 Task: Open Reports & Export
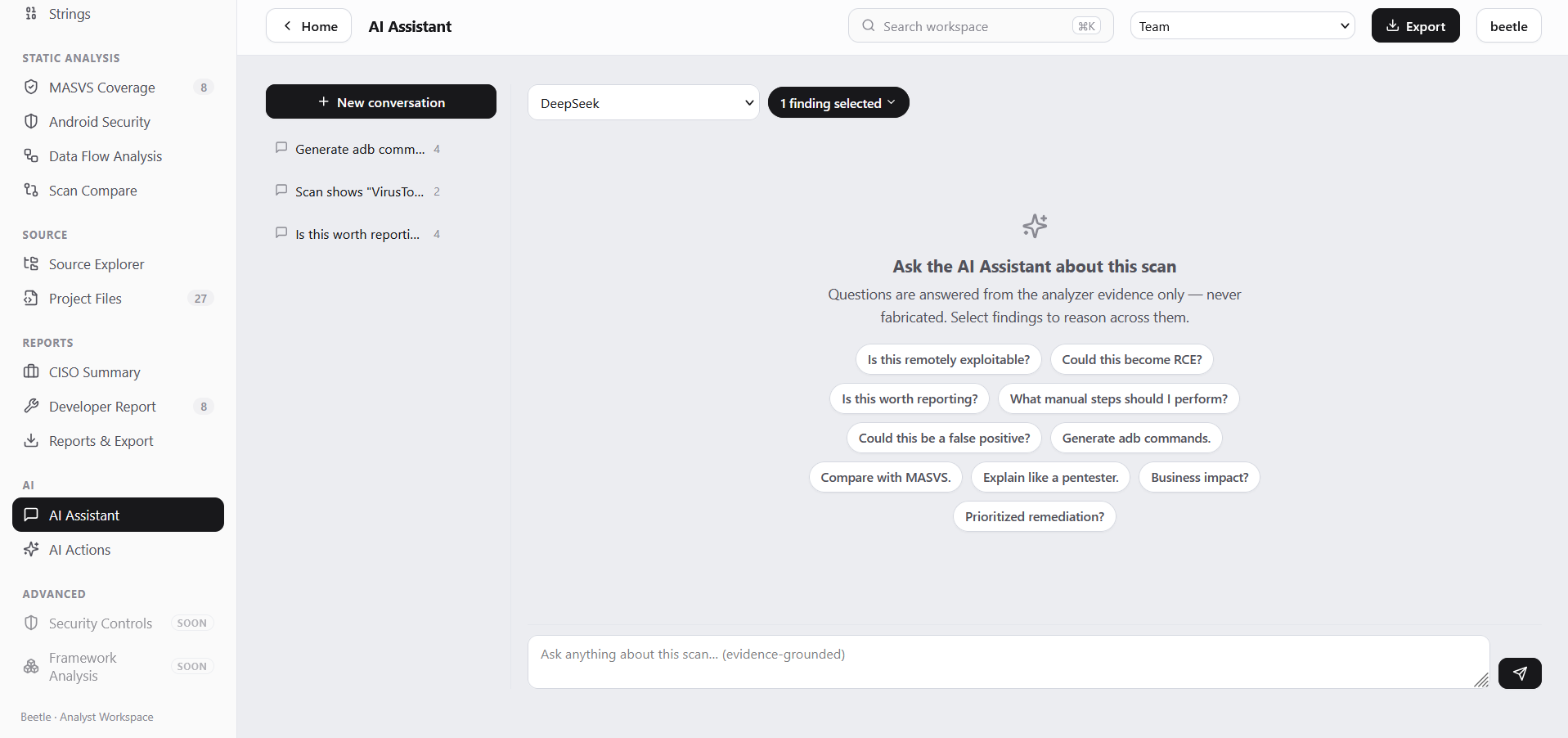click(x=118, y=441)
